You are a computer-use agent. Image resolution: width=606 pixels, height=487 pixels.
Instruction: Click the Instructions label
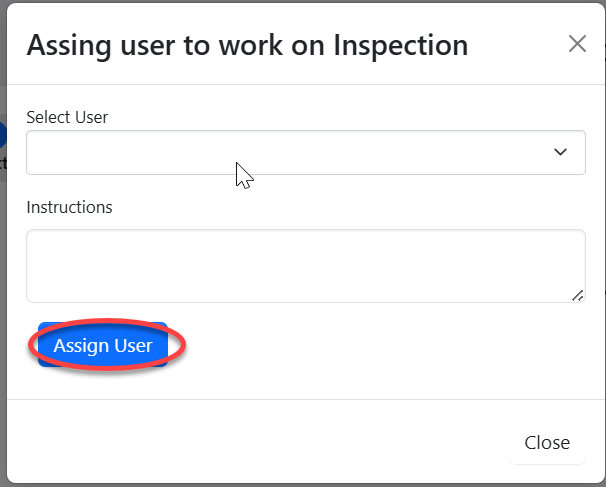pyautogui.click(x=69, y=207)
